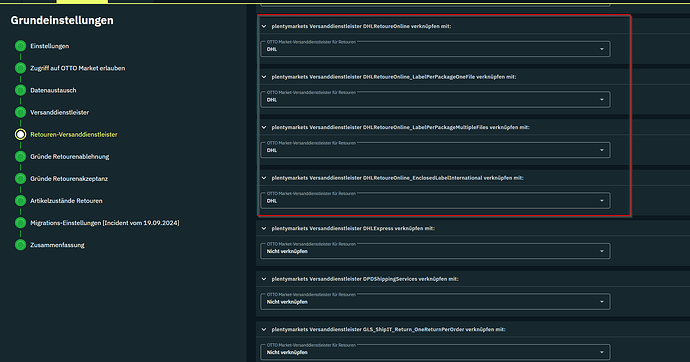Image resolution: width=690 pixels, height=362 pixels.
Task: Collapse the DHLExpress verknüpfen section
Action: (x=264, y=229)
